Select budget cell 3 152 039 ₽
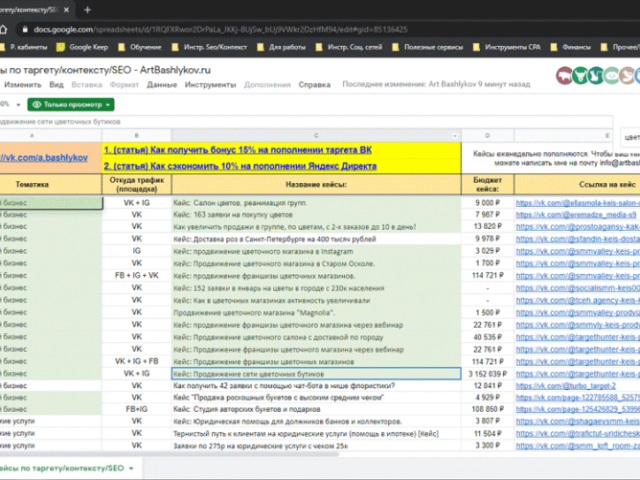This screenshot has width=640, height=480. click(487, 374)
